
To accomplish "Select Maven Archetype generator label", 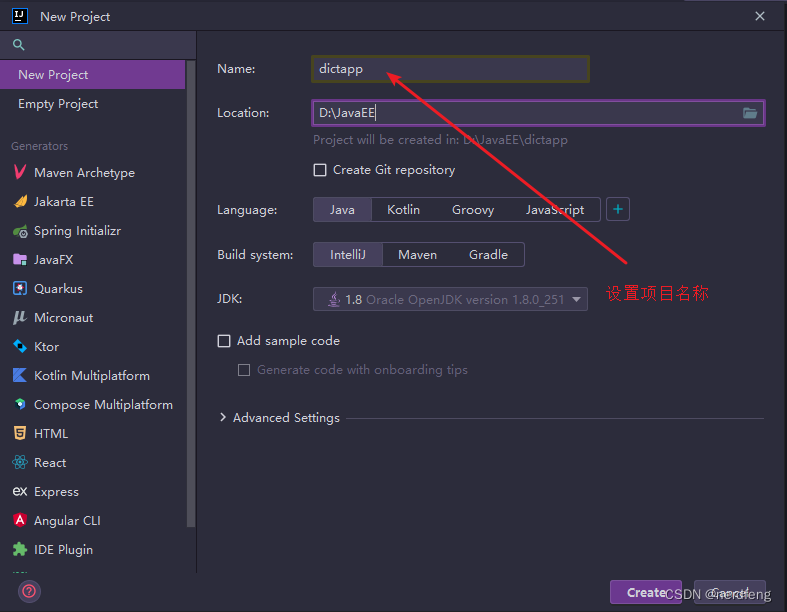I will (x=84, y=173).
